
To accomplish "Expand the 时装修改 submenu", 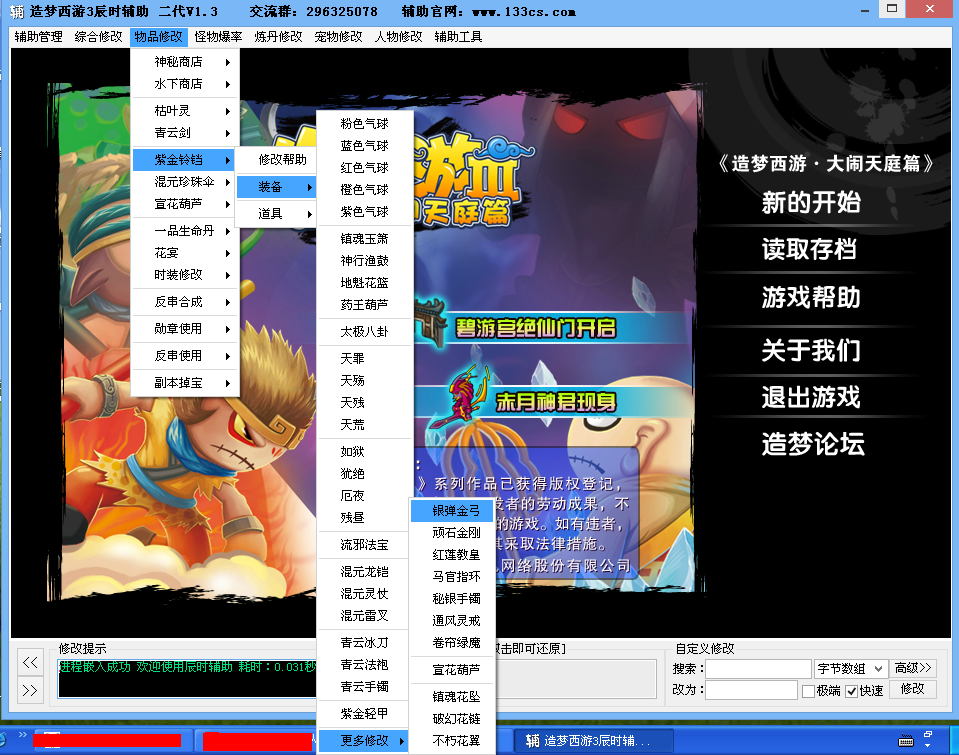I will (185, 275).
